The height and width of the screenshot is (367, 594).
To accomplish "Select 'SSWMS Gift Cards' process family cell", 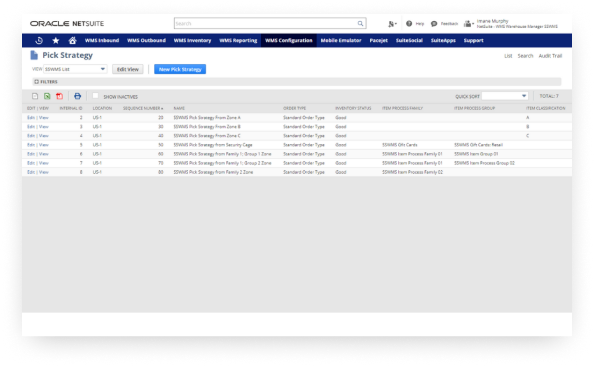I will click(x=400, y=145).
